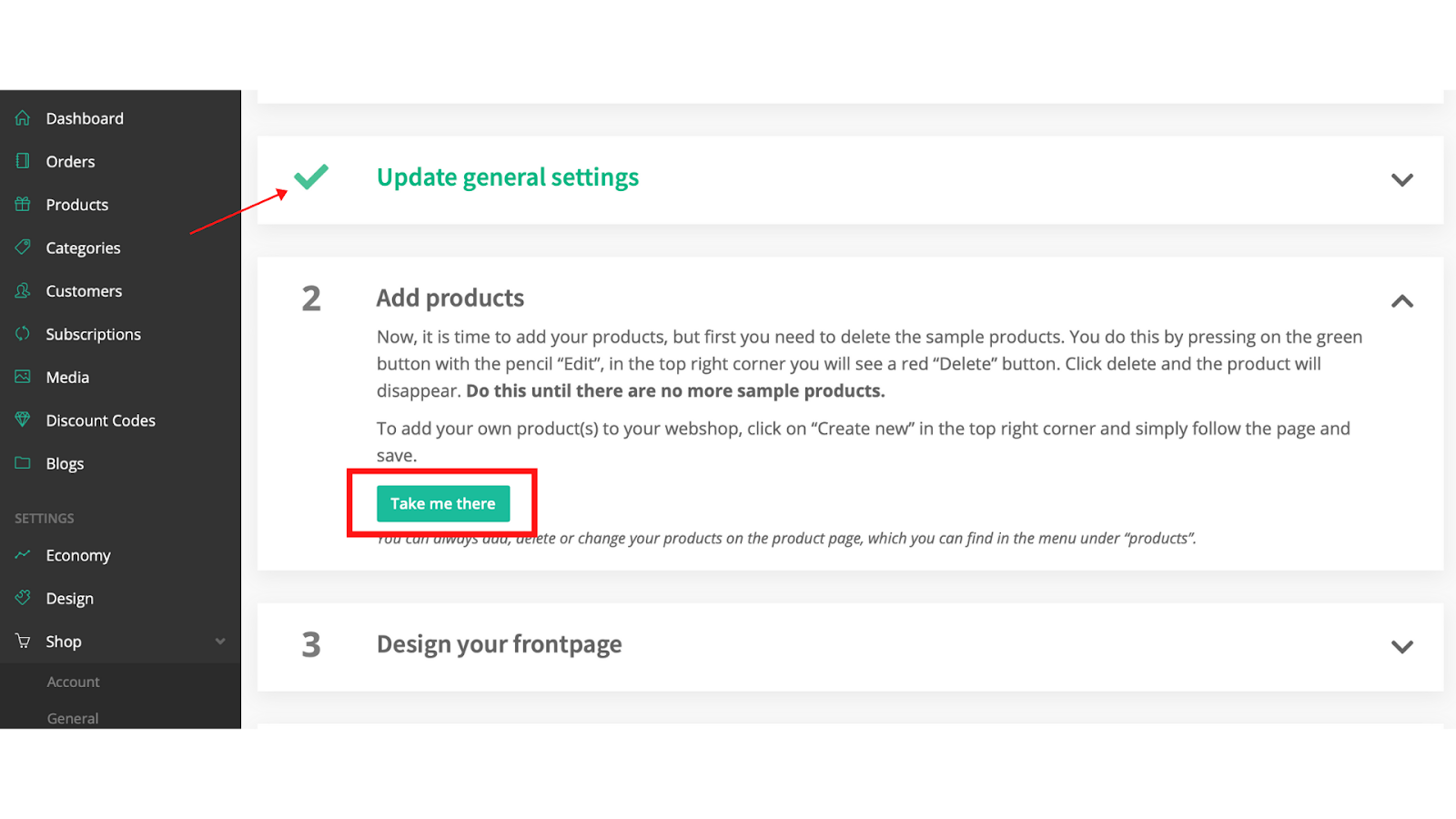1456x819 pixels.
Task: Collapse the Add products section
Action: tap(1402, 300)
